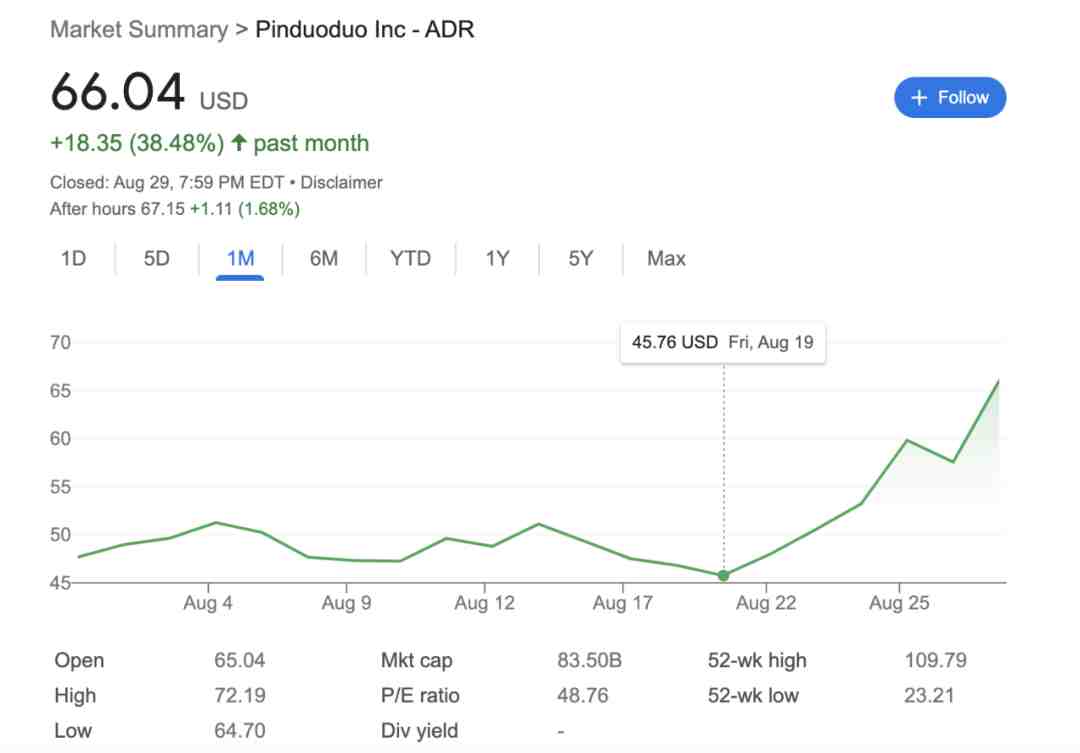Click the green Aug 19 data point marker
Image resolution: width=1080 pixels, height=753 pixels.
(723, 575)
